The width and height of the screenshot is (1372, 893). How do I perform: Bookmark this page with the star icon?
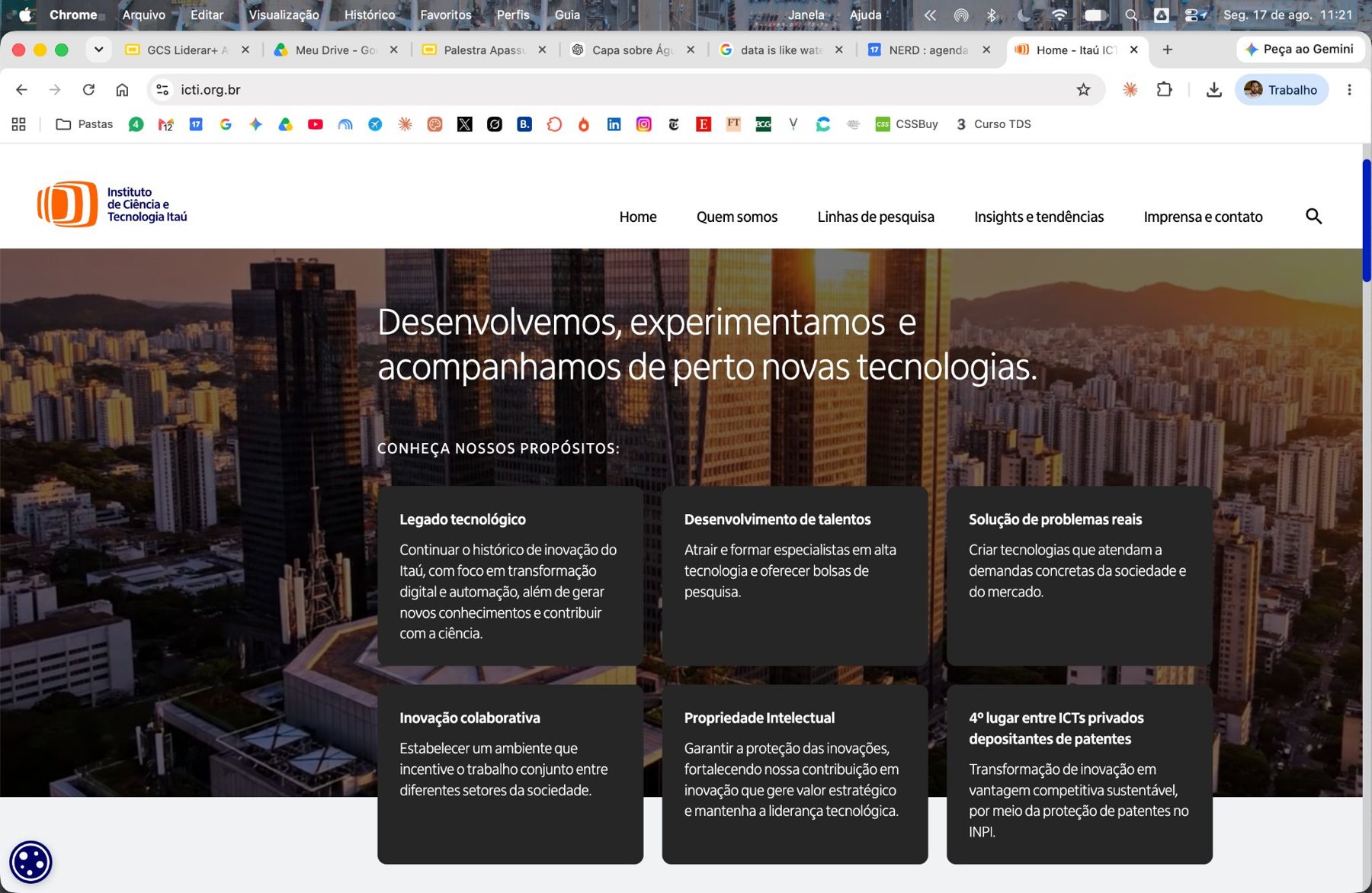click(1083, 90)
